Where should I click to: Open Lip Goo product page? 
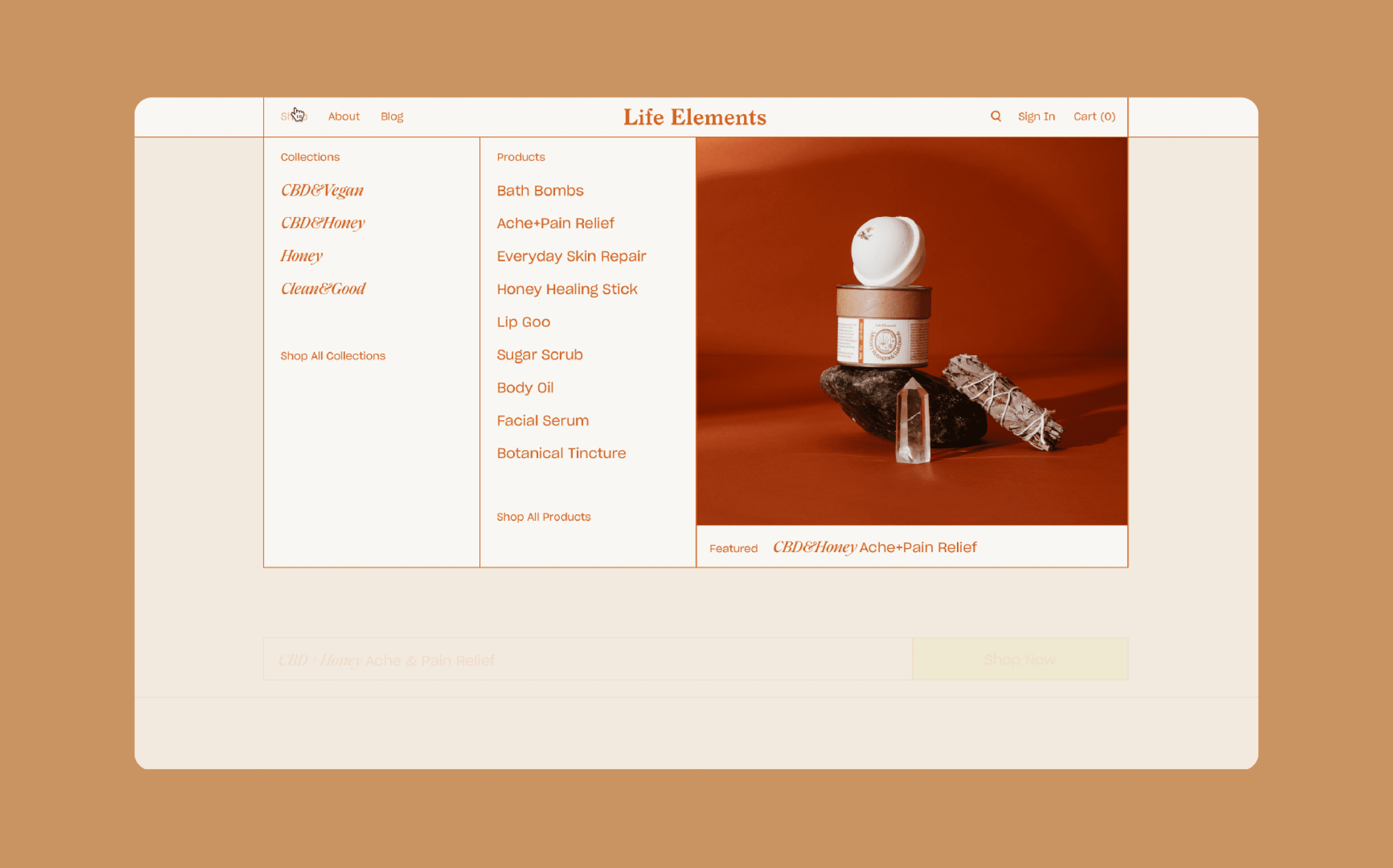(523, 322)
